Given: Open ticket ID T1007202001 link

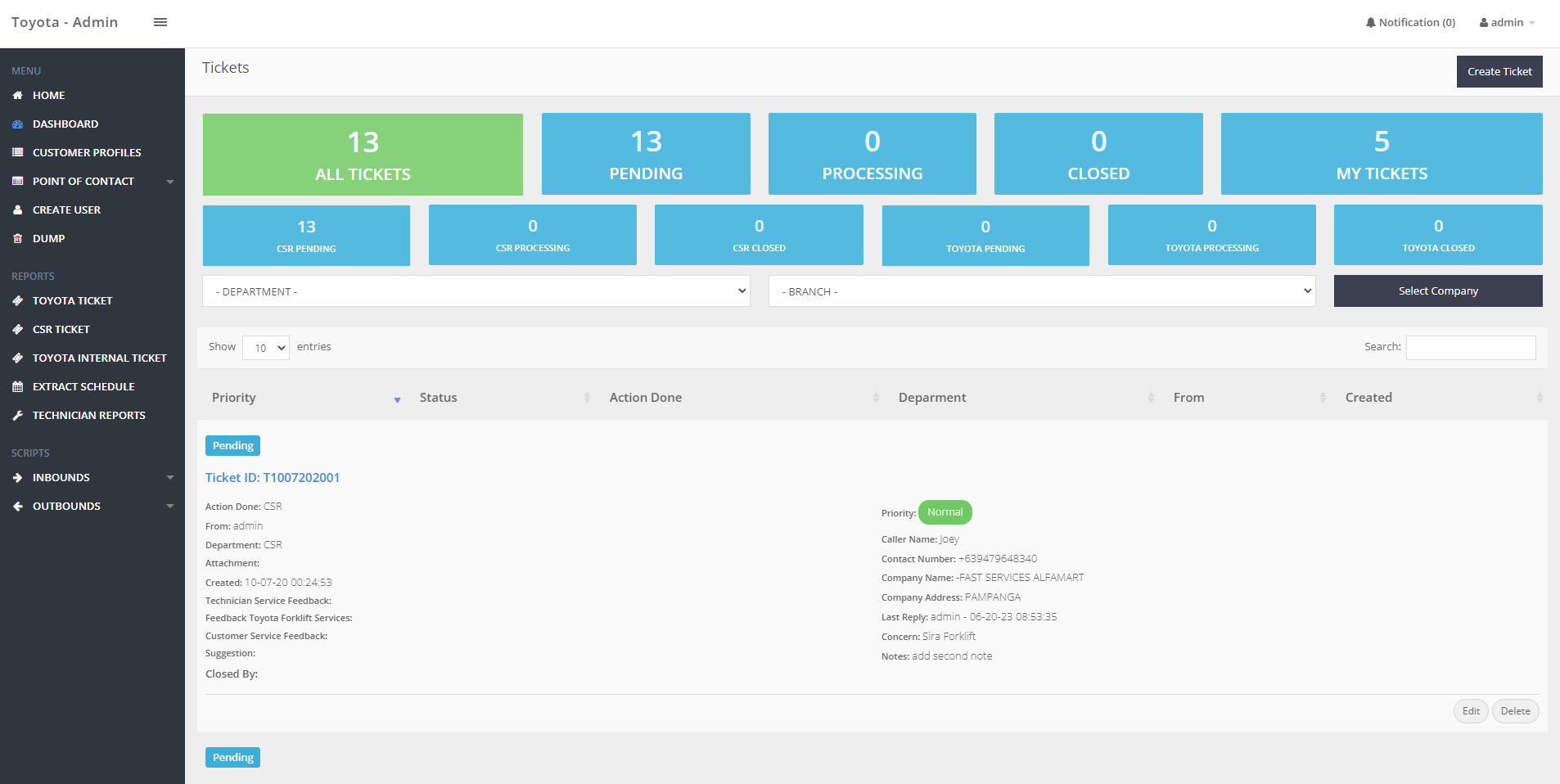Looking at the screenshot, I should pyautogui.click(x=272, y=478).
